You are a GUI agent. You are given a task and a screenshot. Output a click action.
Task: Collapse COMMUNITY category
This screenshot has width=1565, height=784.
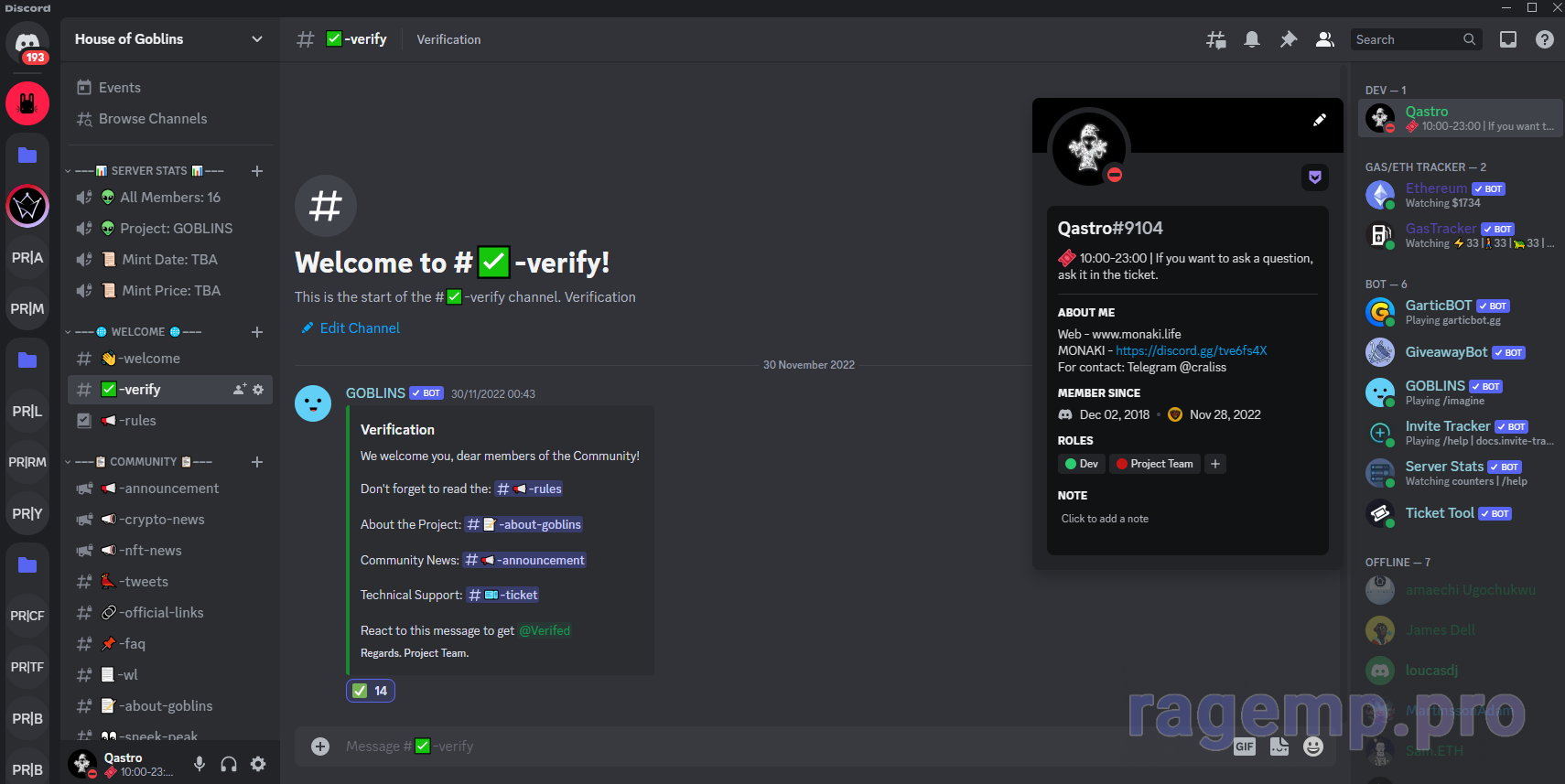click(x=139, y=462)
